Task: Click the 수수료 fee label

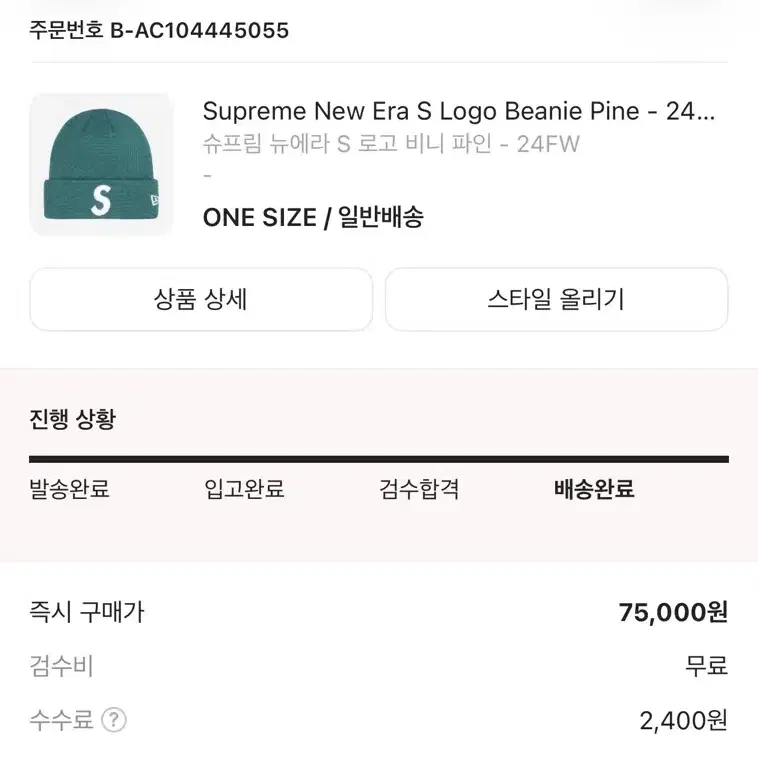Action: (61, 720)
